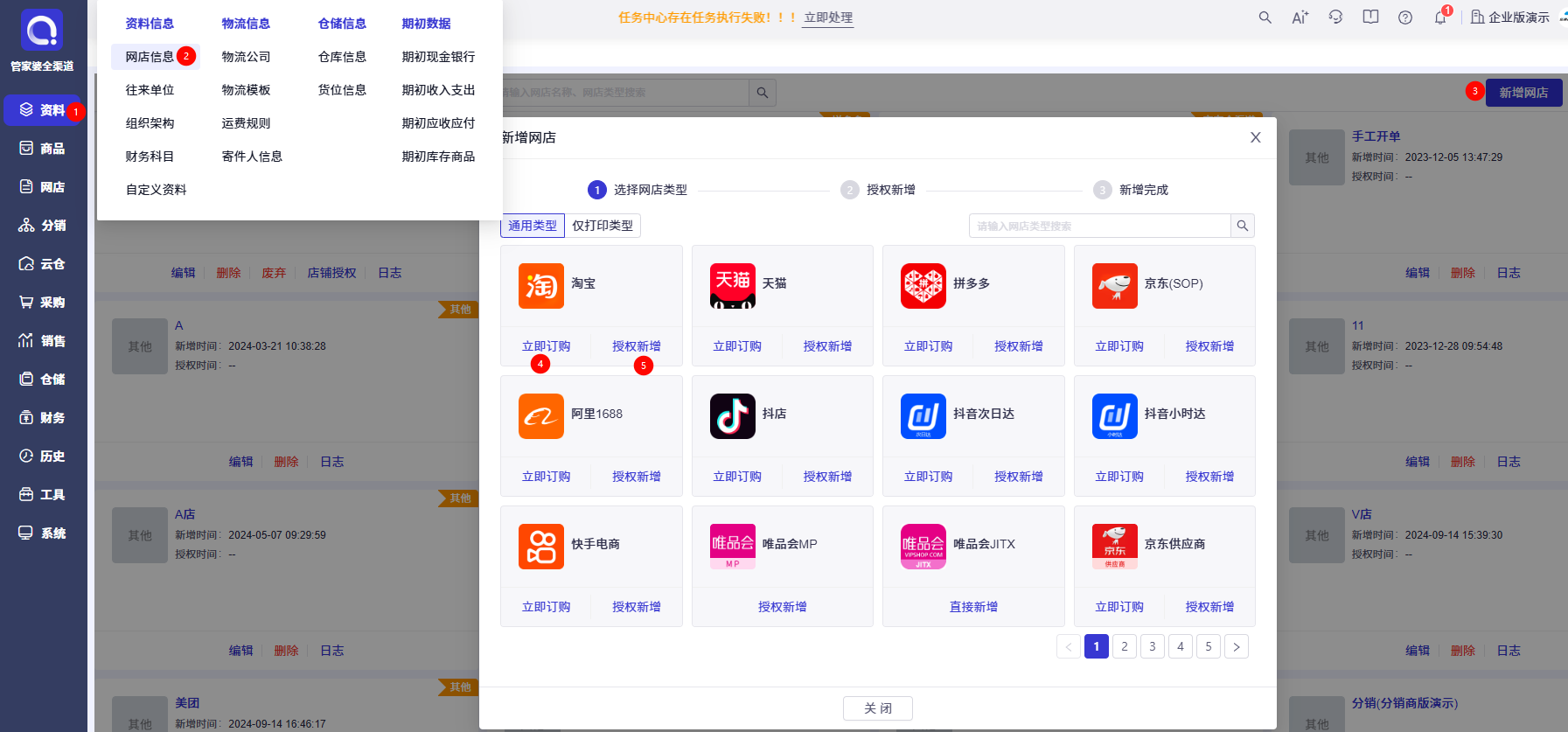Open the 商品 sidebar section
The image size is (1568, 732).
pos(42,149)
